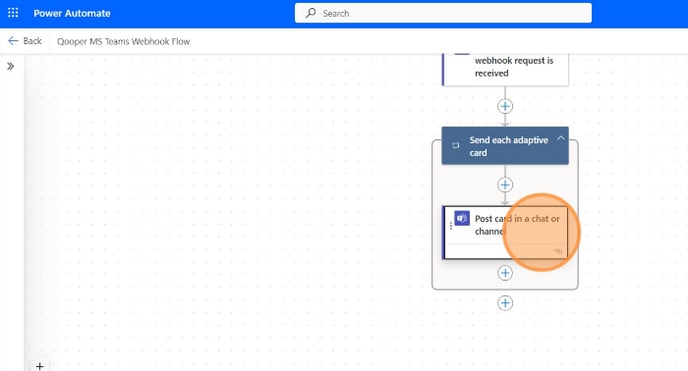The image size is (688, 371).
Task: Click the loop icon on Send each adaptive card
Action: [455, 146]
